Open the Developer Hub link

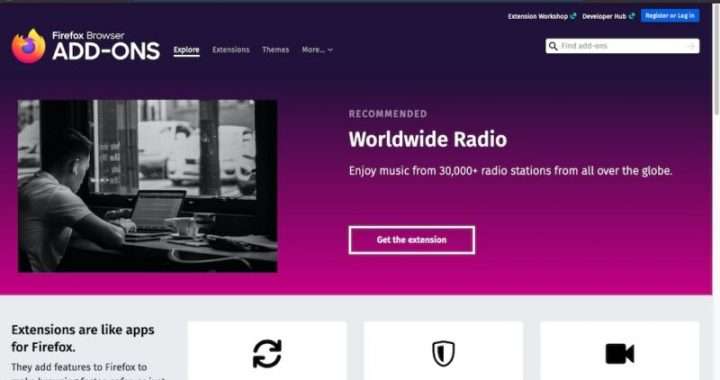604,16
